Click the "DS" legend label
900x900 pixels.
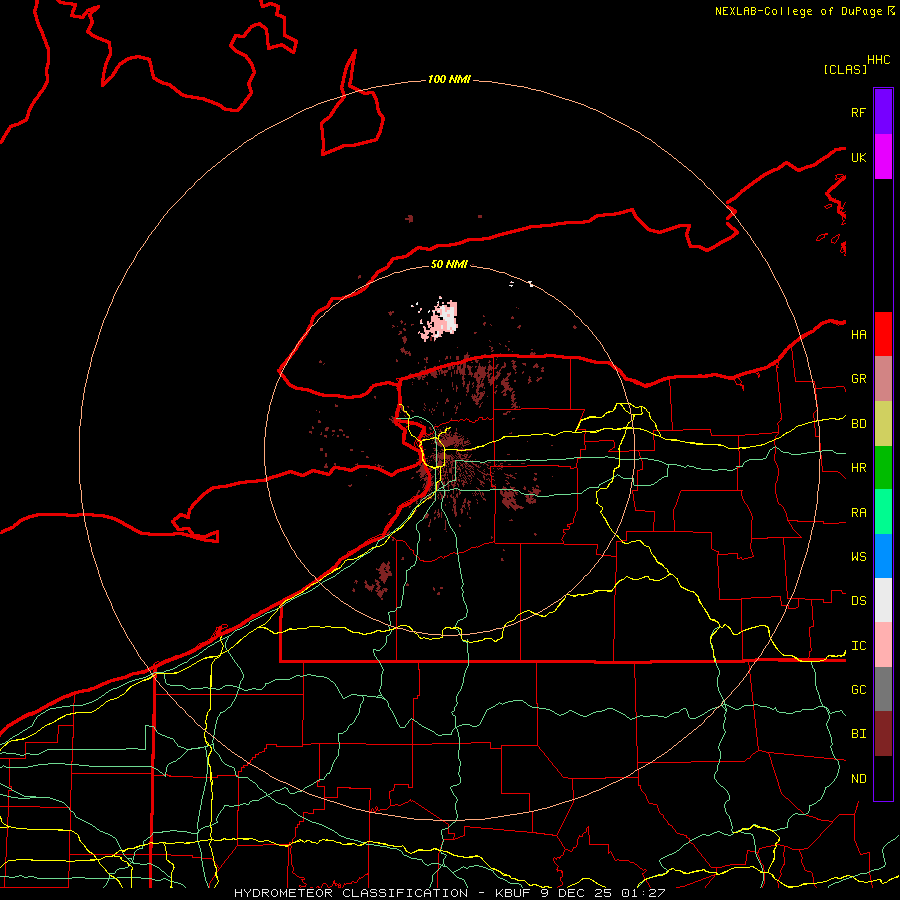[858, 601]
